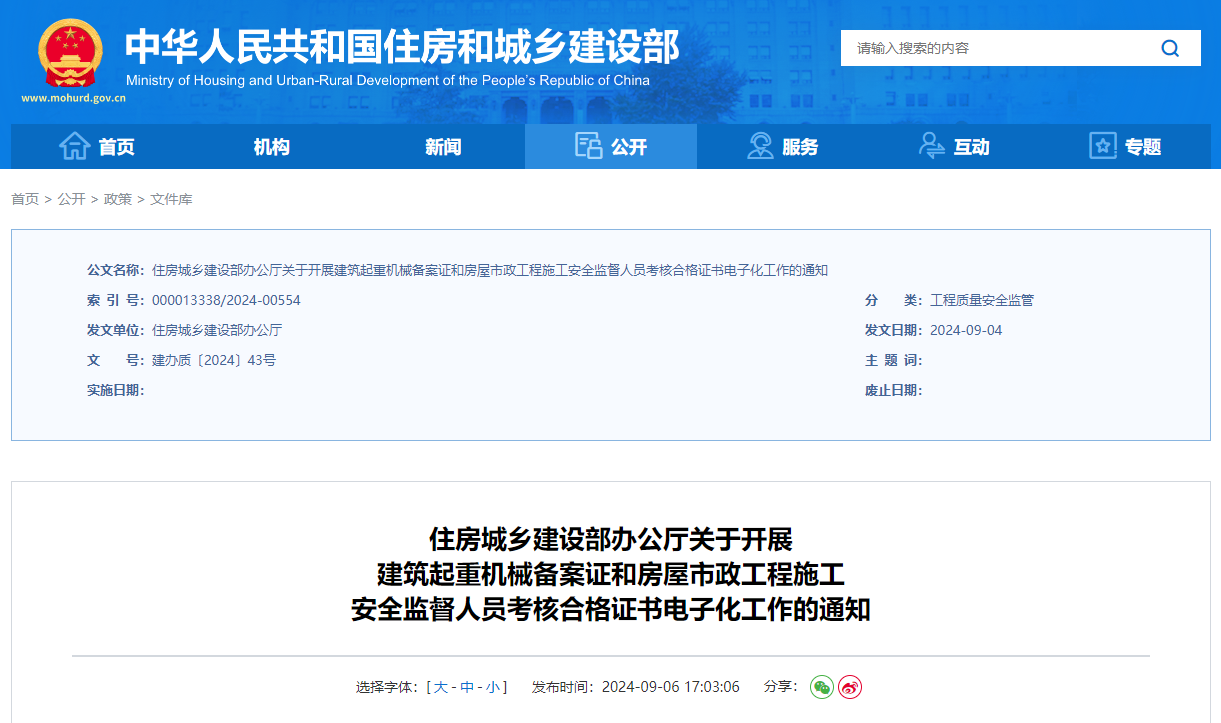Switch to the 新闻 navigation tab
Image resolution: width=1221 pixels, height=723 pixels.
point(442,145)
